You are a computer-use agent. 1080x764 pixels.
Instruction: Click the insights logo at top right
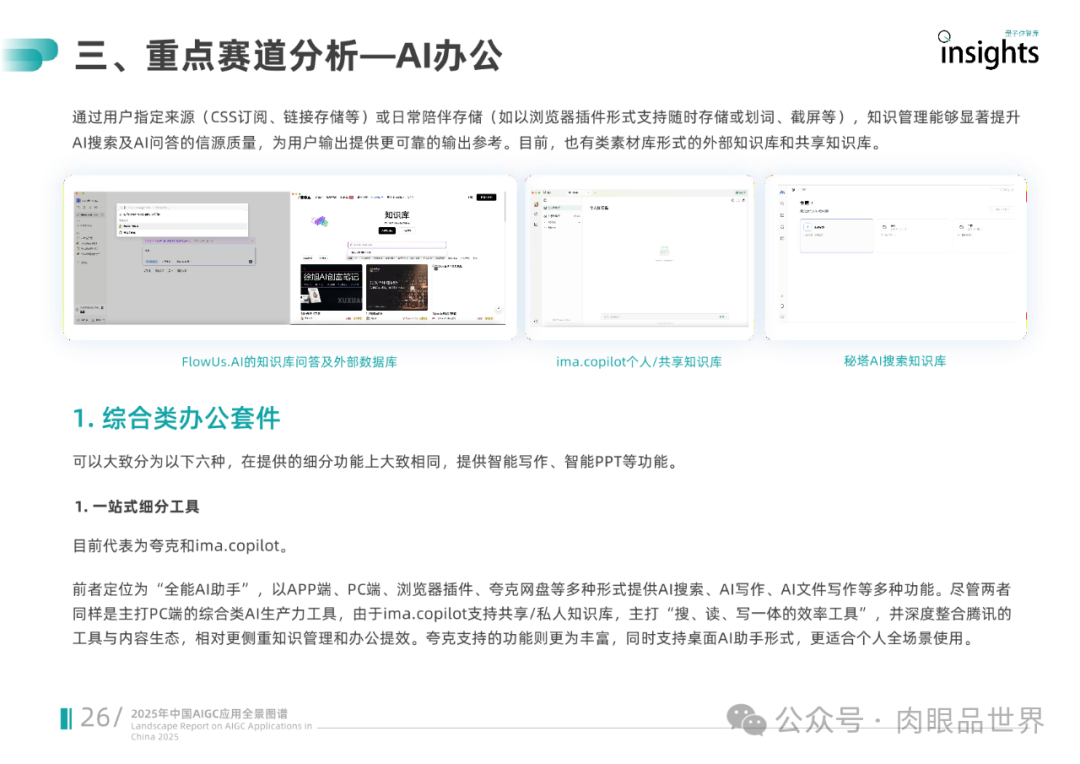click(x=988, y=50)
